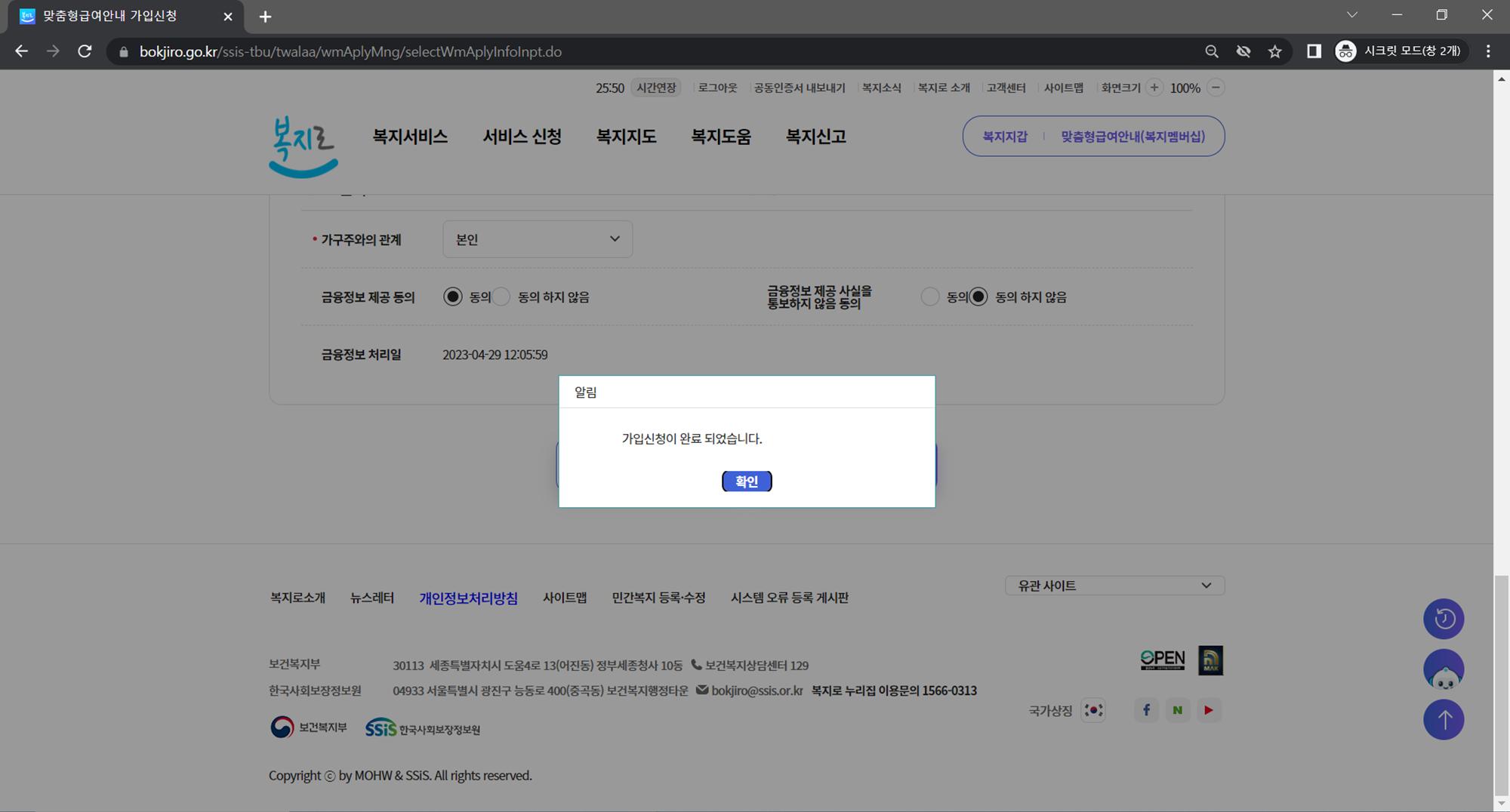This screenshot has width=1510, height=812.
Task: Open footer 복지로소개 link
Action: tap(297, 598)
